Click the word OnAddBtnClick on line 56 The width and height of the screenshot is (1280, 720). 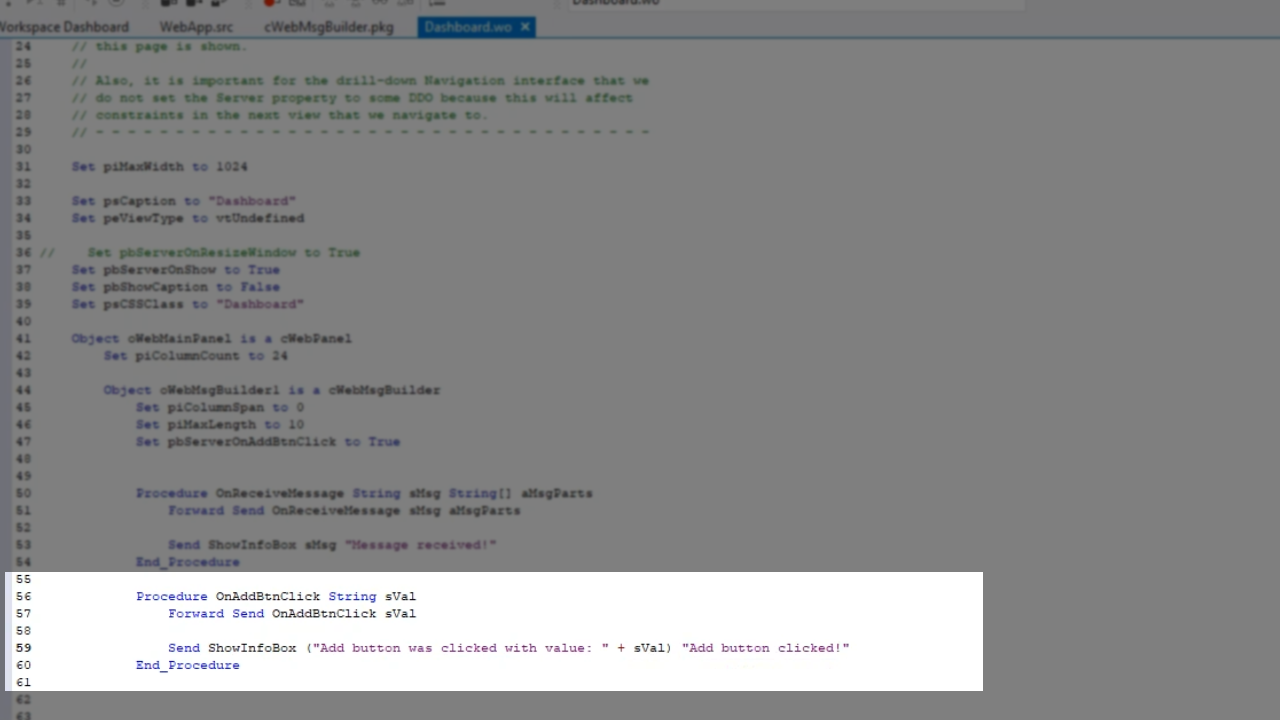point(268,596)
